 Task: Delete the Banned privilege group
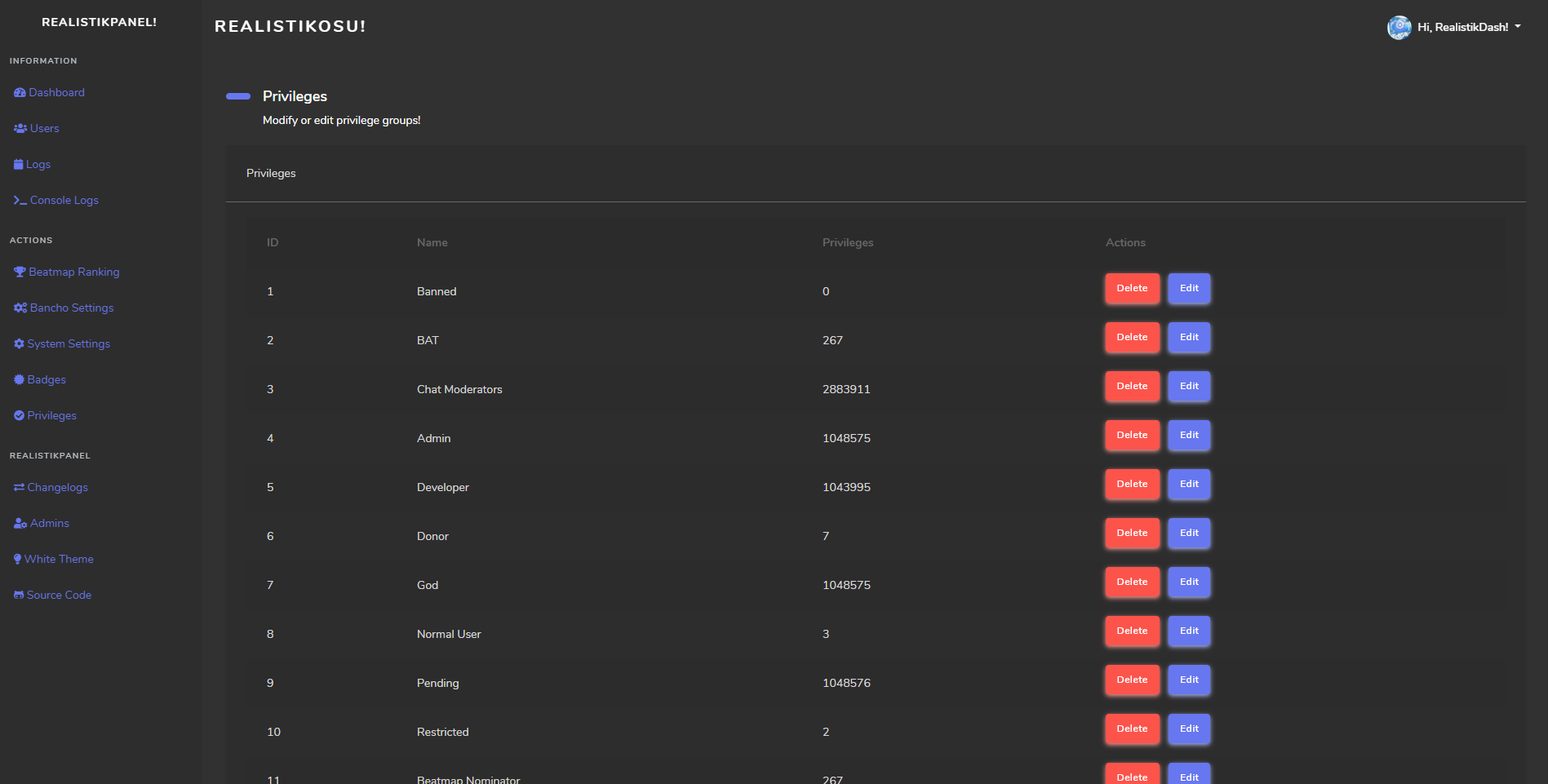[1132, 289]
